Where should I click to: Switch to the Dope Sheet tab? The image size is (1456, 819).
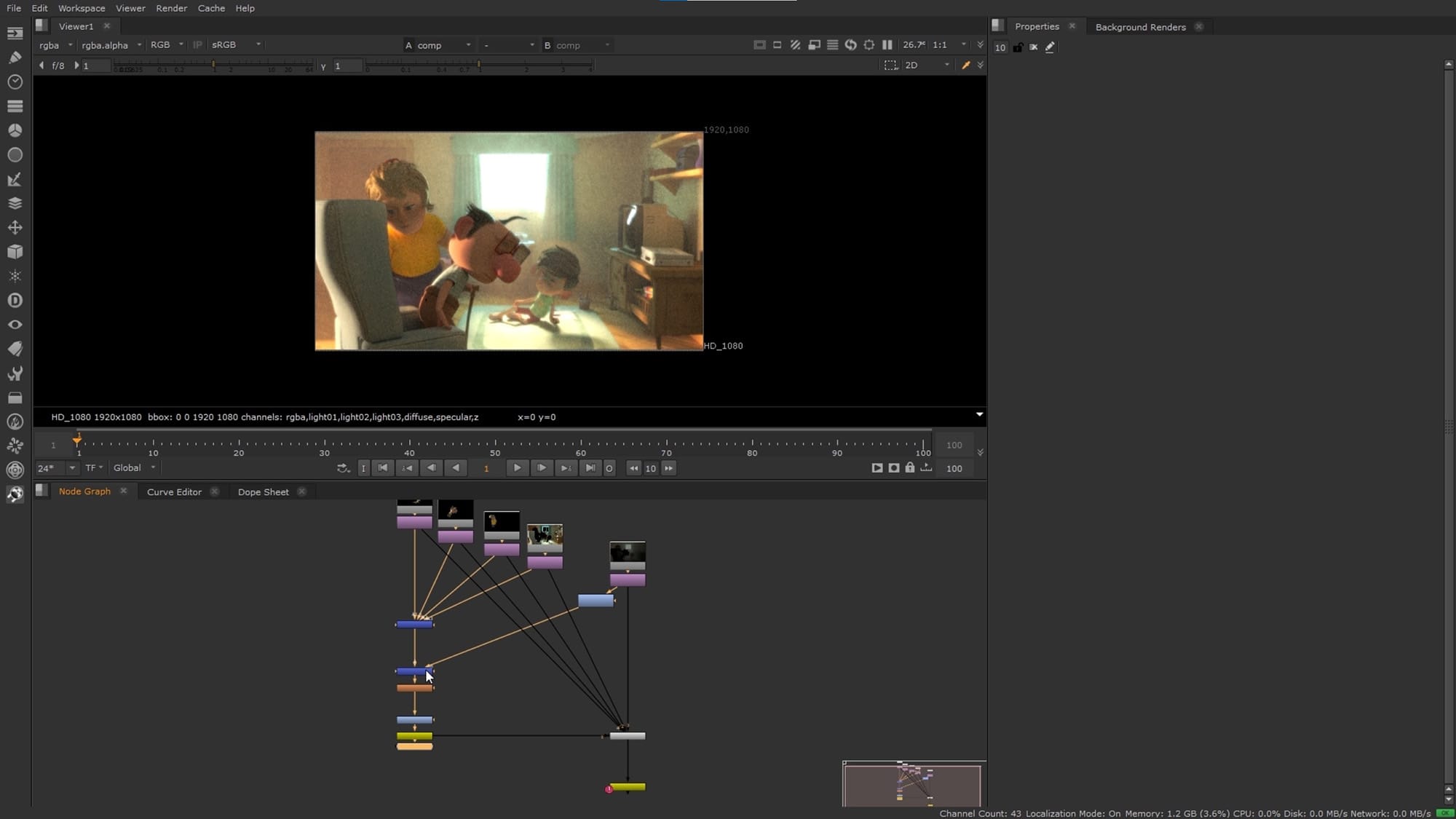pos(263,492)
